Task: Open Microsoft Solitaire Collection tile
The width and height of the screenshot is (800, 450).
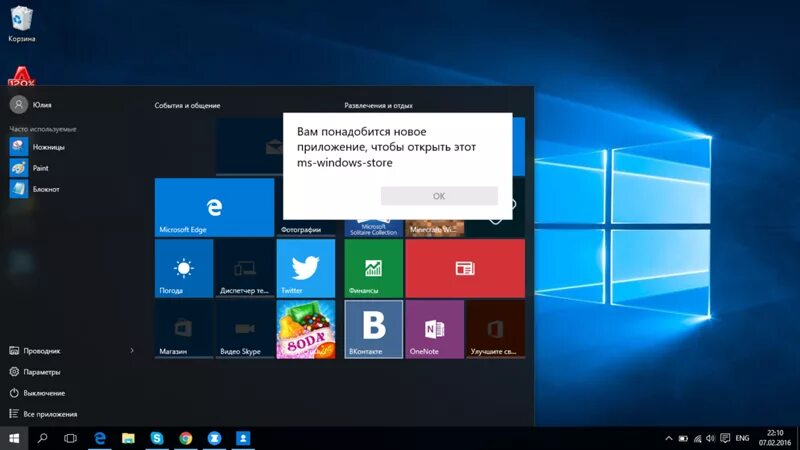Action: pyautogui.click(x=373, y=228)
